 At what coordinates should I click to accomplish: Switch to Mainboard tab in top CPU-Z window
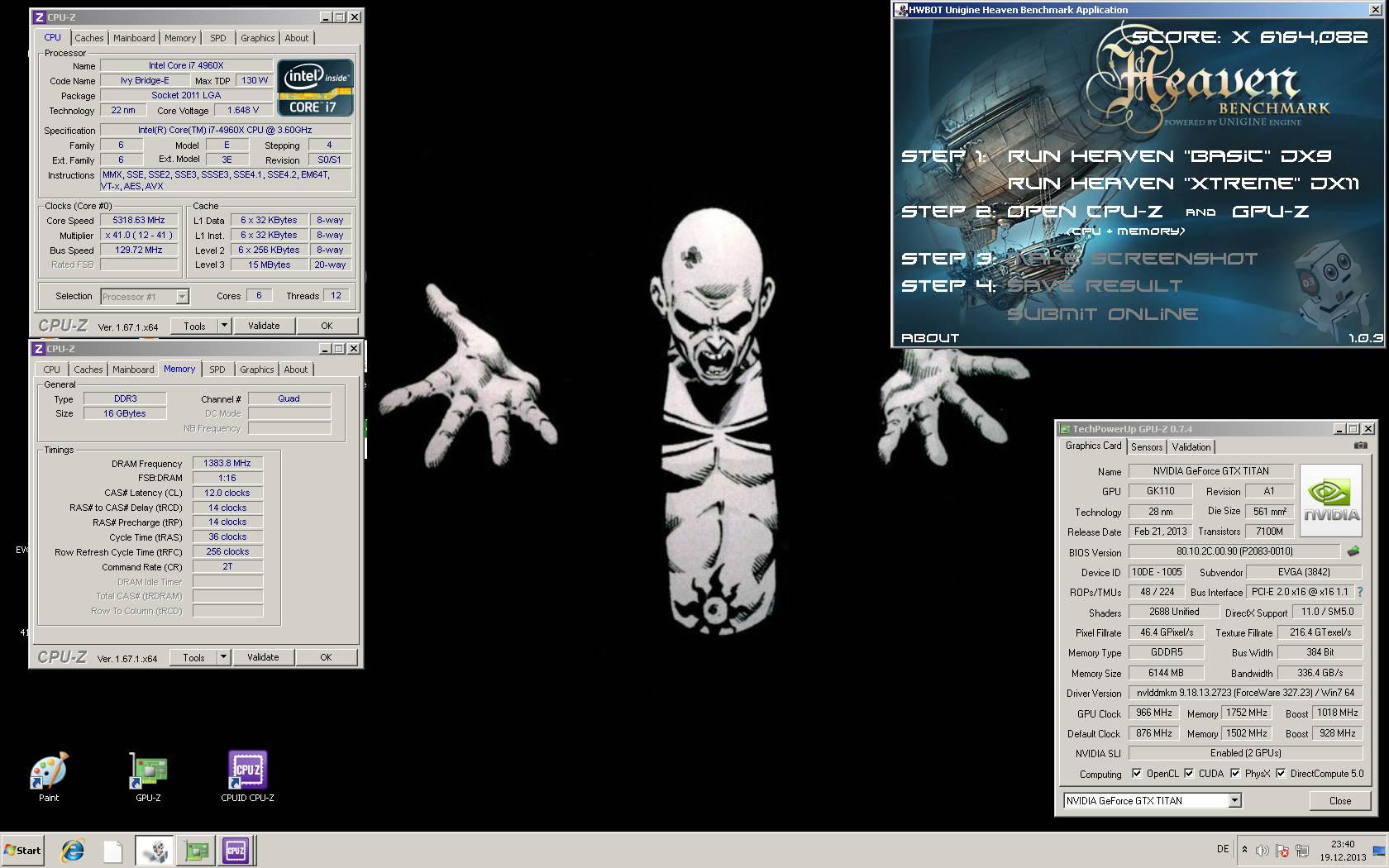[134, 38]
